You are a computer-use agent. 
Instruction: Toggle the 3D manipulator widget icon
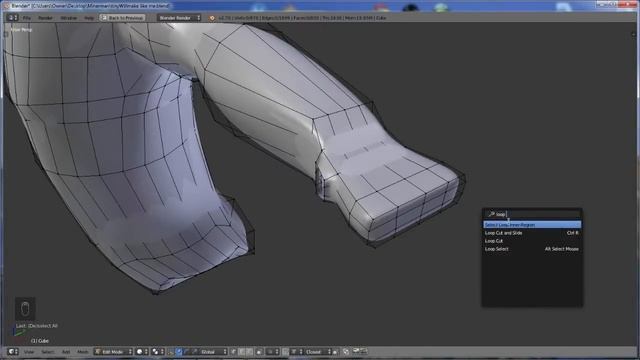click(171, 351)
